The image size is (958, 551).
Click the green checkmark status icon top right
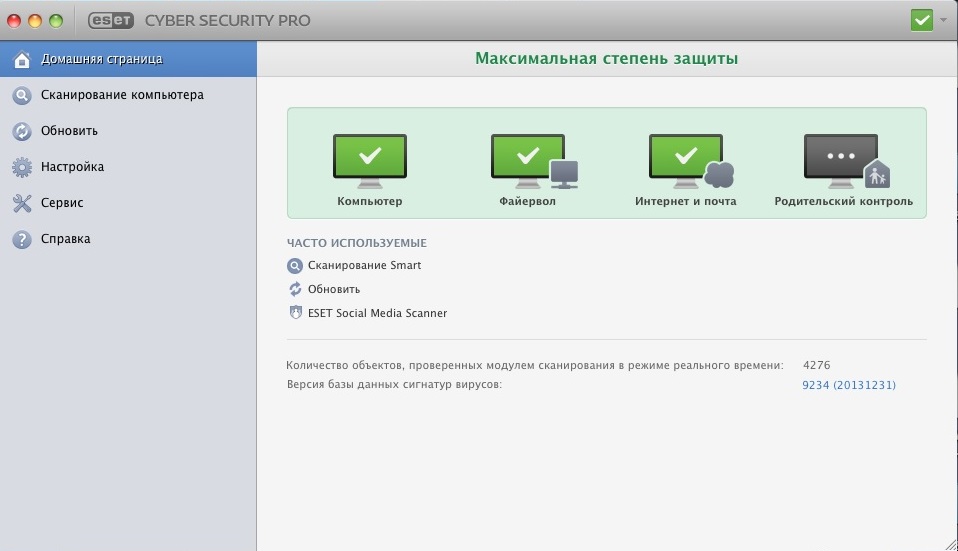921,20
